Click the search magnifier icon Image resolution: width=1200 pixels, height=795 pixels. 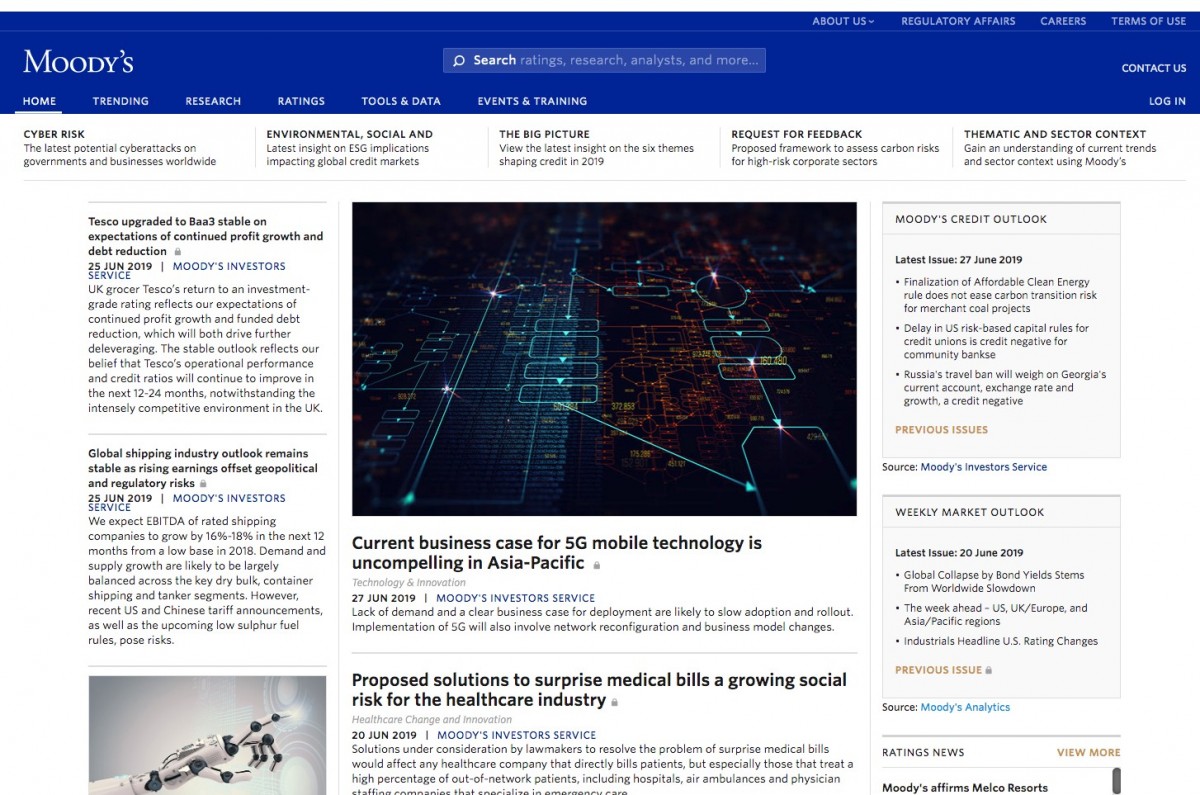point(459,61)
